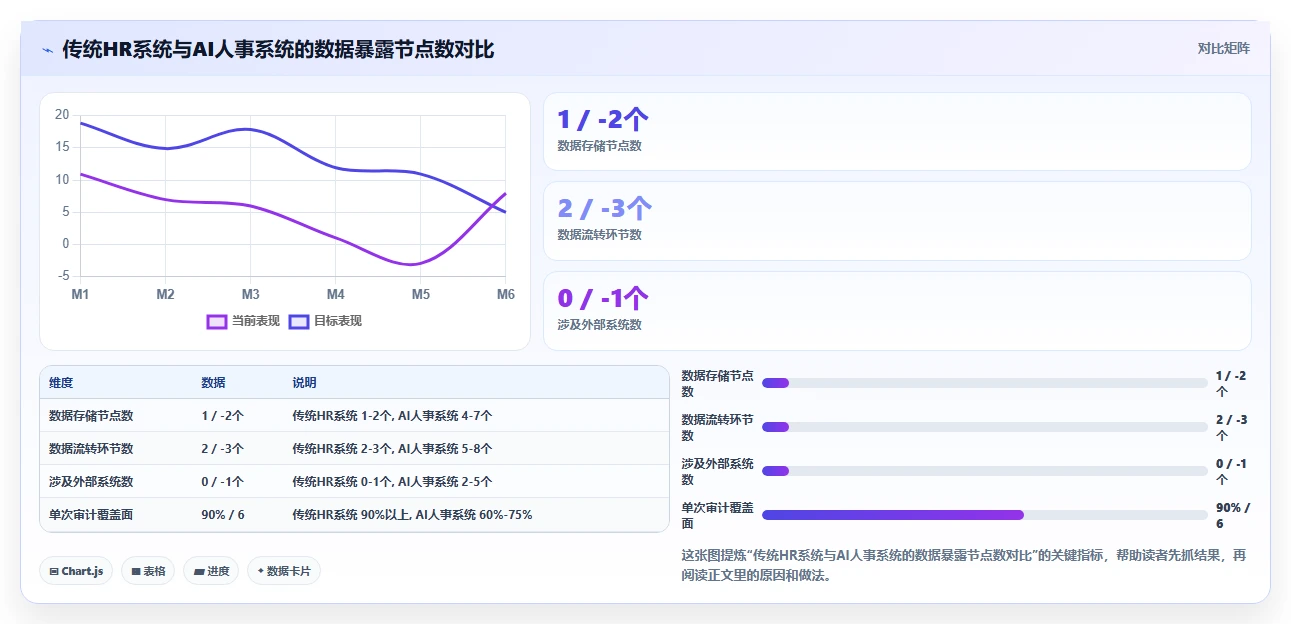Screen dimensions: 1291x624
Task: Click the M1 label on the chart axis
Action: (x=80, y=295)
